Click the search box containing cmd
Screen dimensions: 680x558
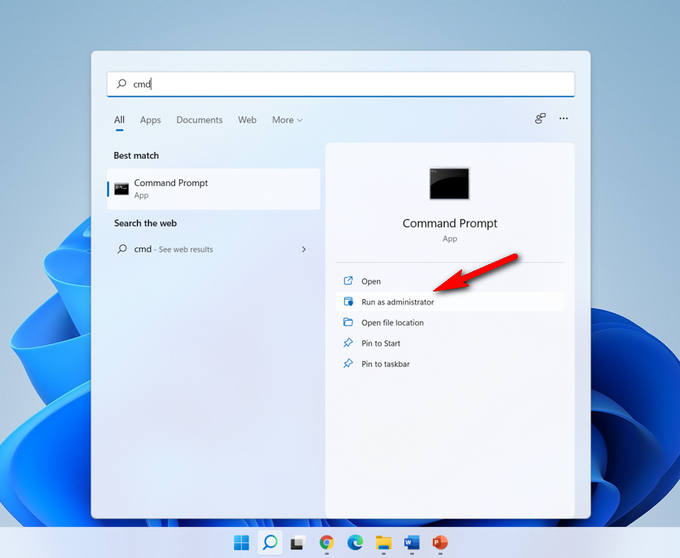tap(340, 84)
